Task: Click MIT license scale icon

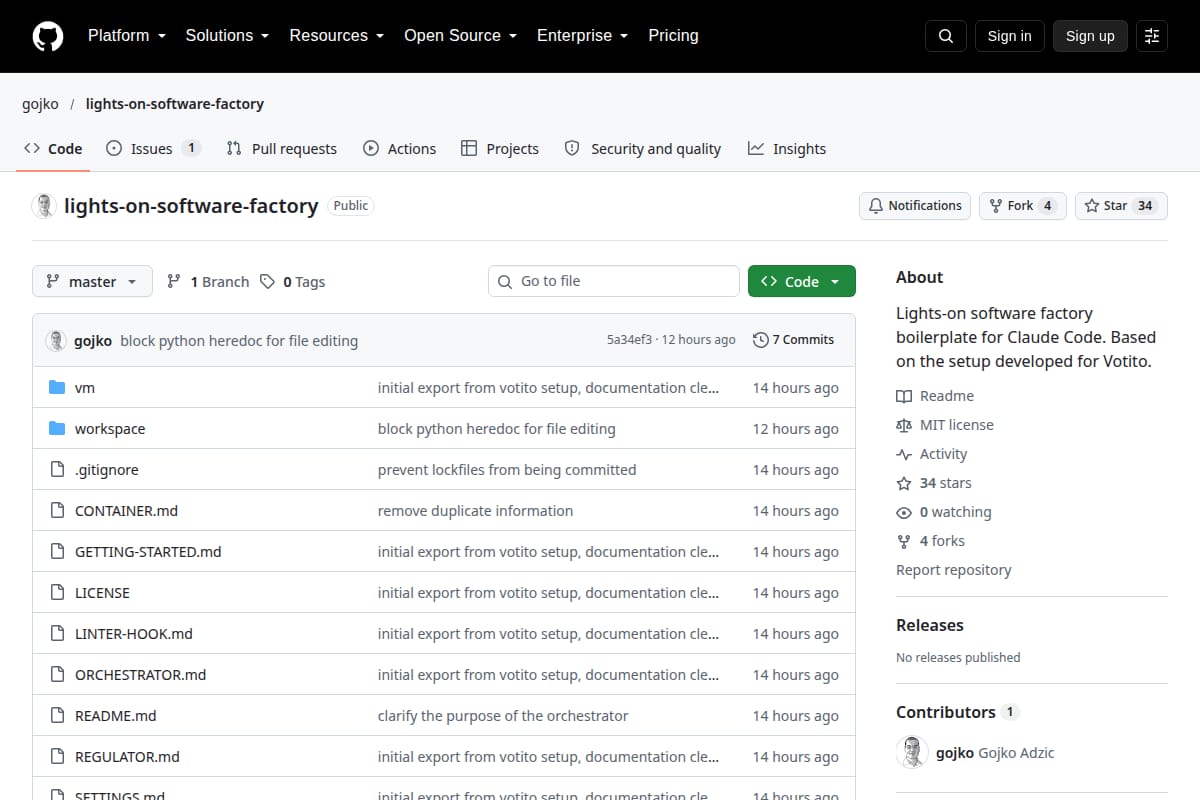Action: pyautogui.click(x=904, y=425)
